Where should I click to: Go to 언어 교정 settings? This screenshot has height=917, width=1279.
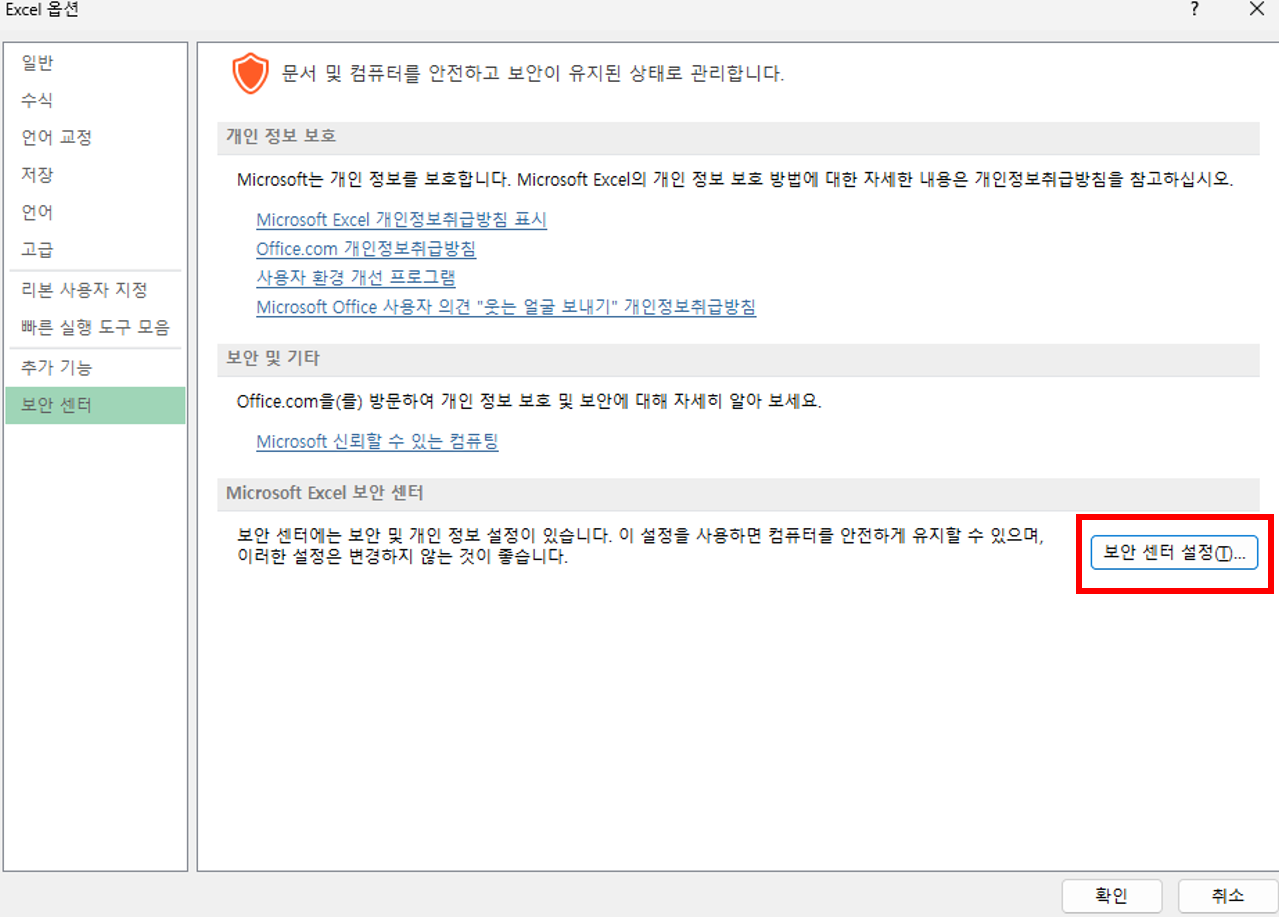click(95, 137)
